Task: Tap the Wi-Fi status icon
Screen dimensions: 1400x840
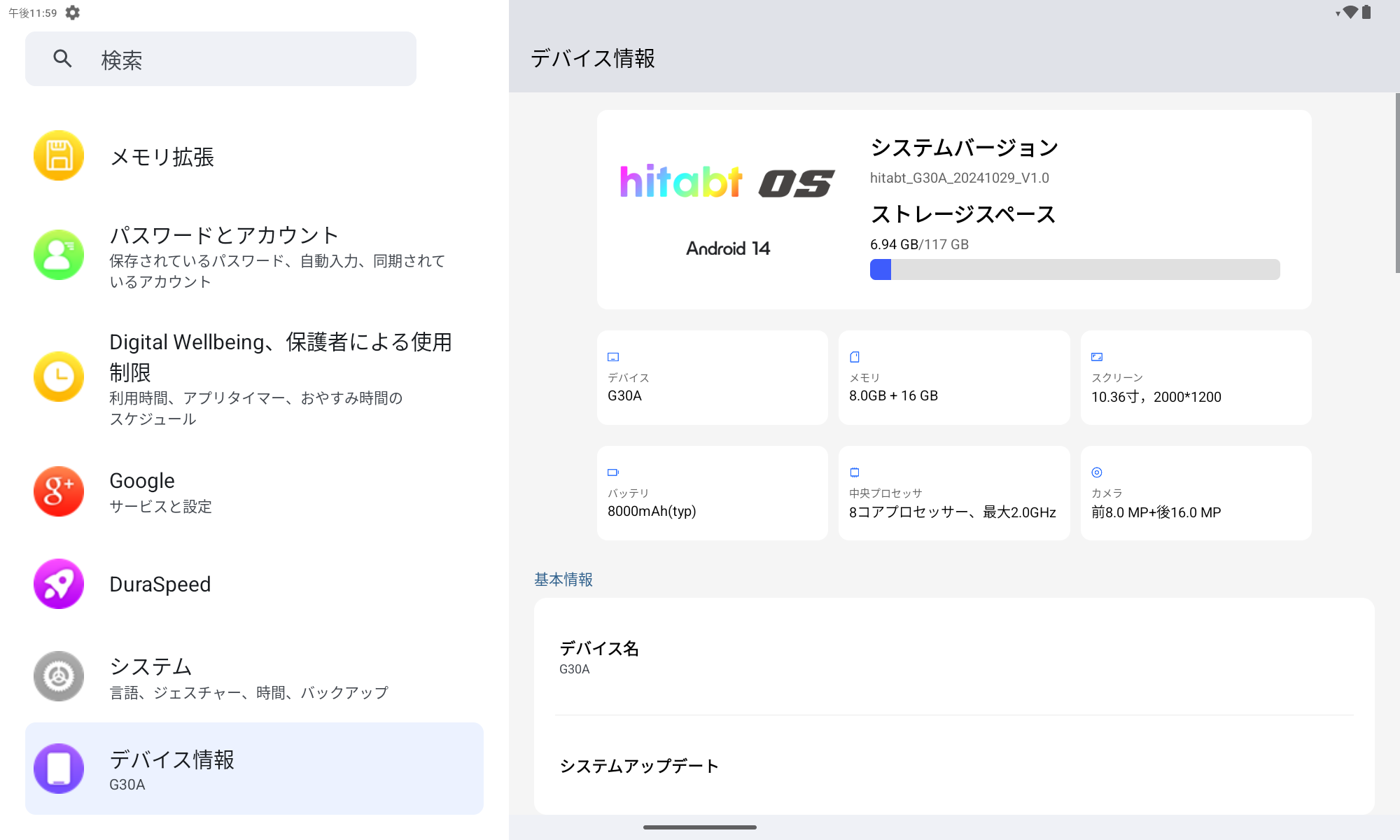Action: [1350, 13]
